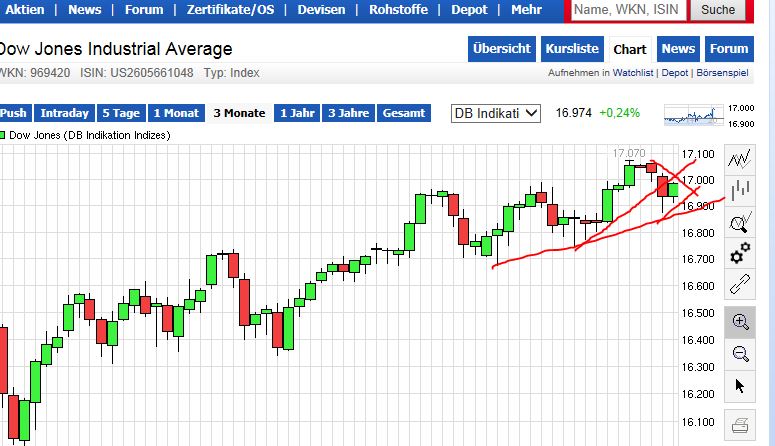Switch to the blue News tab
This screenshot has height=446, width=775.
[678, 49]
